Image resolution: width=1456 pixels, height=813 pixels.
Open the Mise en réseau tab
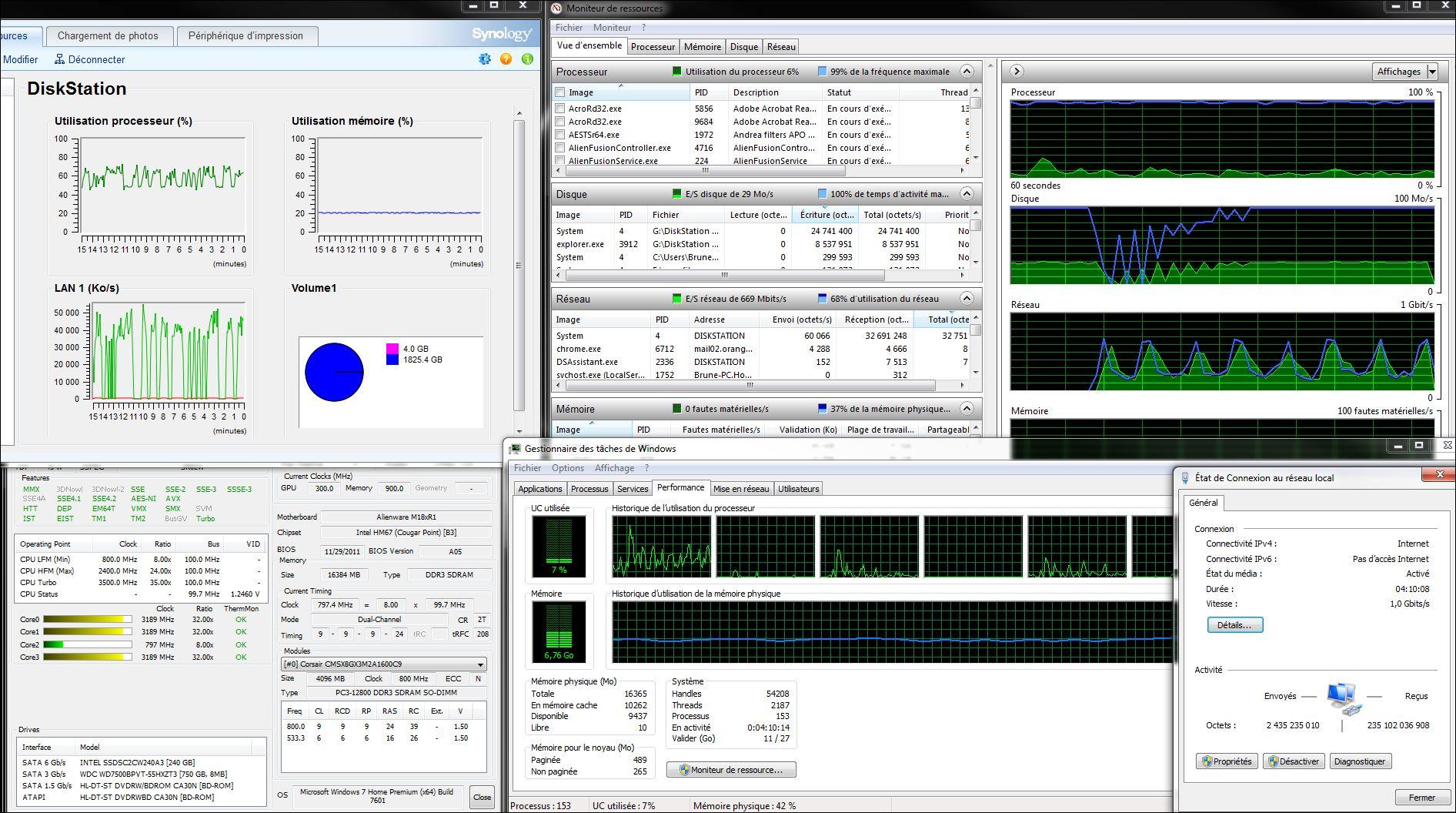741,489
